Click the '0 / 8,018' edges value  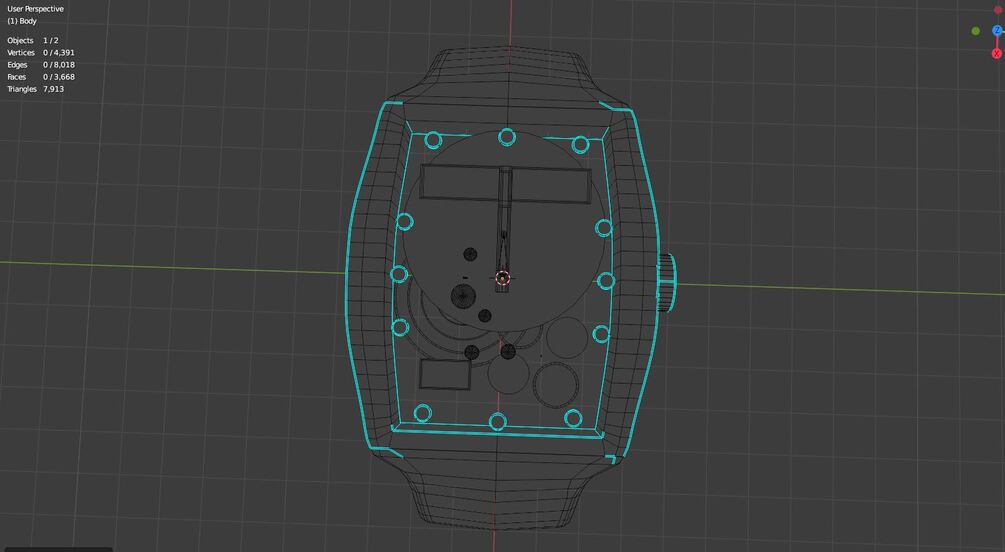click(x=59, y=65)
